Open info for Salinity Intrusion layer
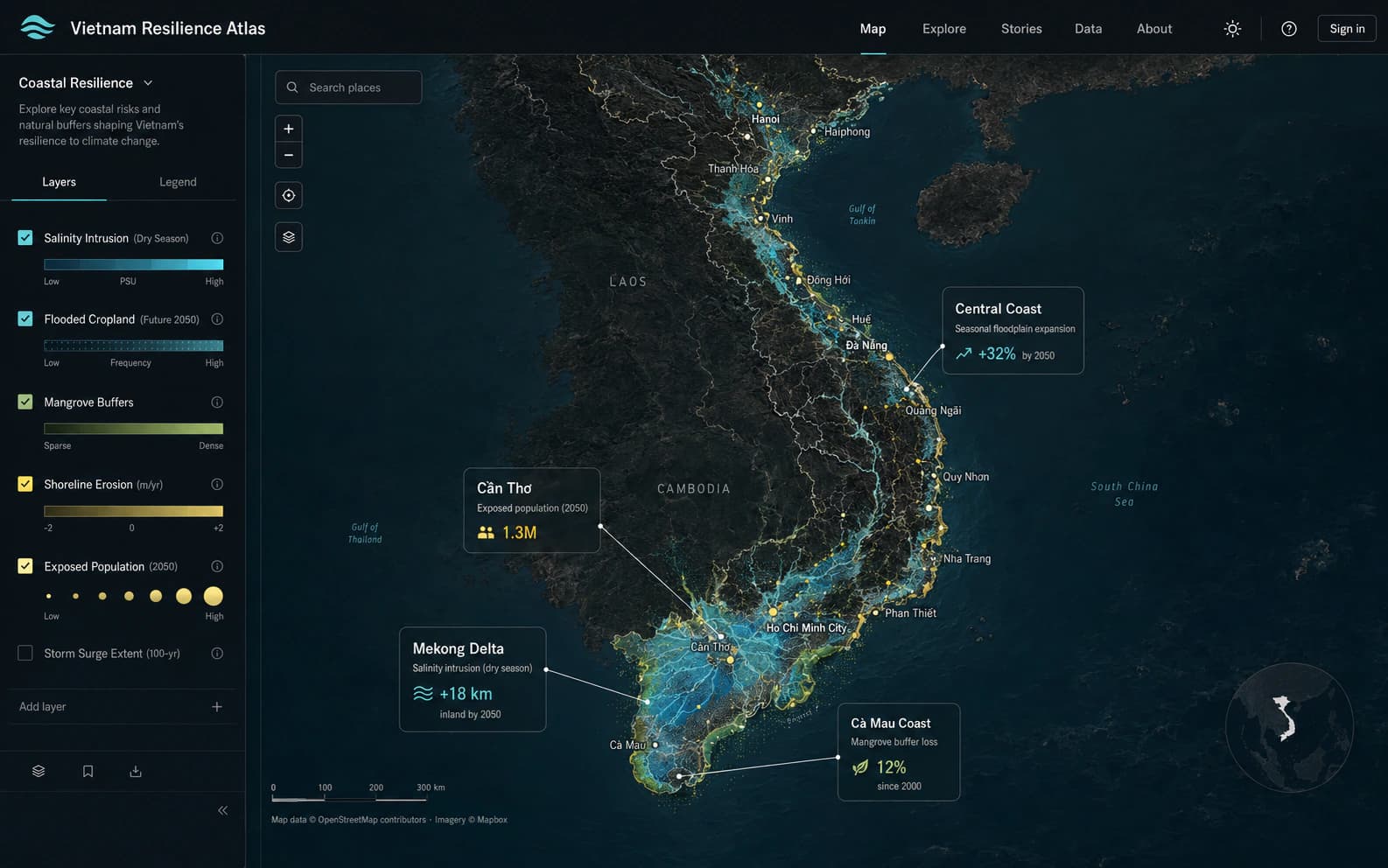This screenshot has height=868, width=1388. click(217, 238)
